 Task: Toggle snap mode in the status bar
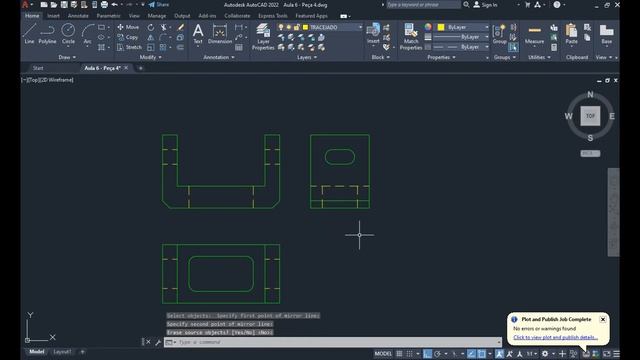coord(409,354)
